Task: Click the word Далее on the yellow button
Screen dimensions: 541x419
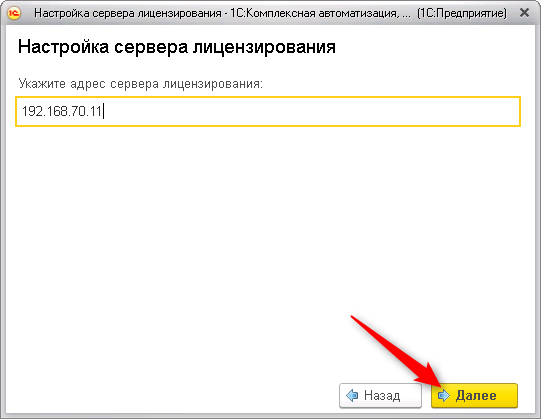Action: click(x=476, y=396)
